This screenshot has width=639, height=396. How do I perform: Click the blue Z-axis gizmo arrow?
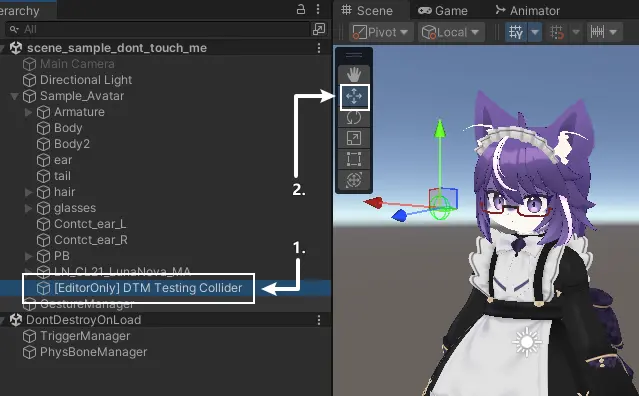[399, 216]
